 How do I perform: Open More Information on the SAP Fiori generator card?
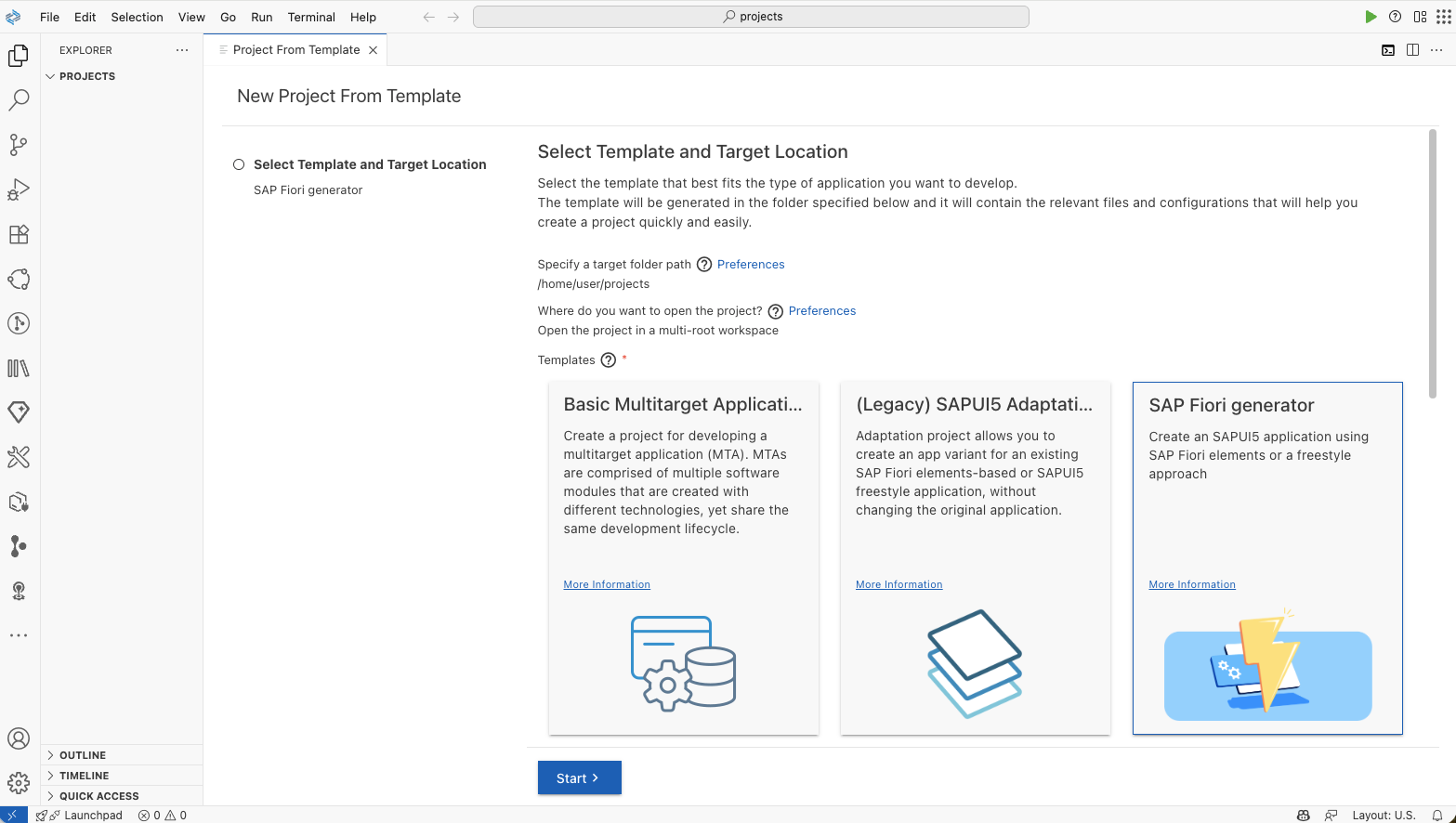pyautogui.click(x=1192, y=584)
